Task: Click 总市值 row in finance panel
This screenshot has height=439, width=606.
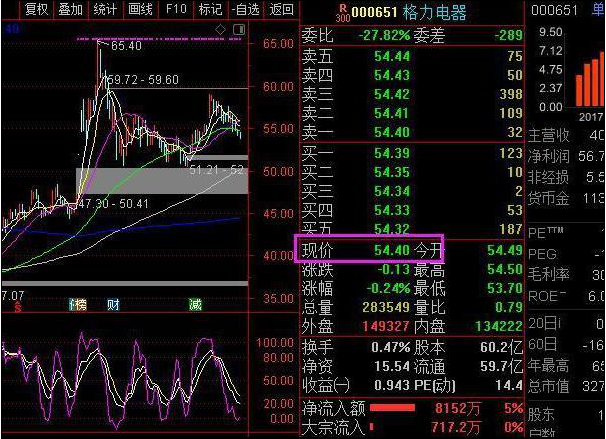Action: [566, 386]
